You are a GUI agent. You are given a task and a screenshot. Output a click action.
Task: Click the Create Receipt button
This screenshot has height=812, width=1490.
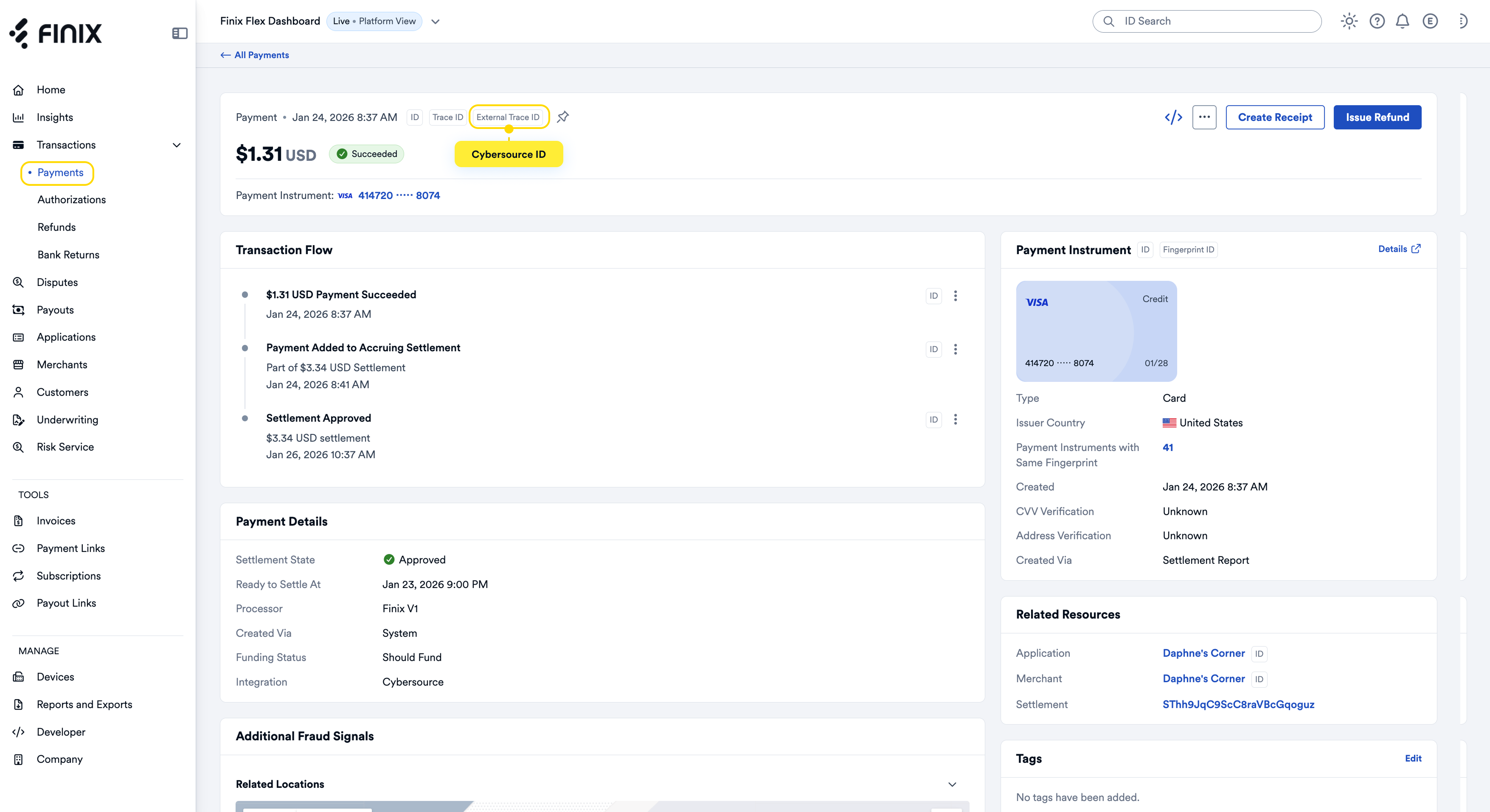tap(1275, 118)
